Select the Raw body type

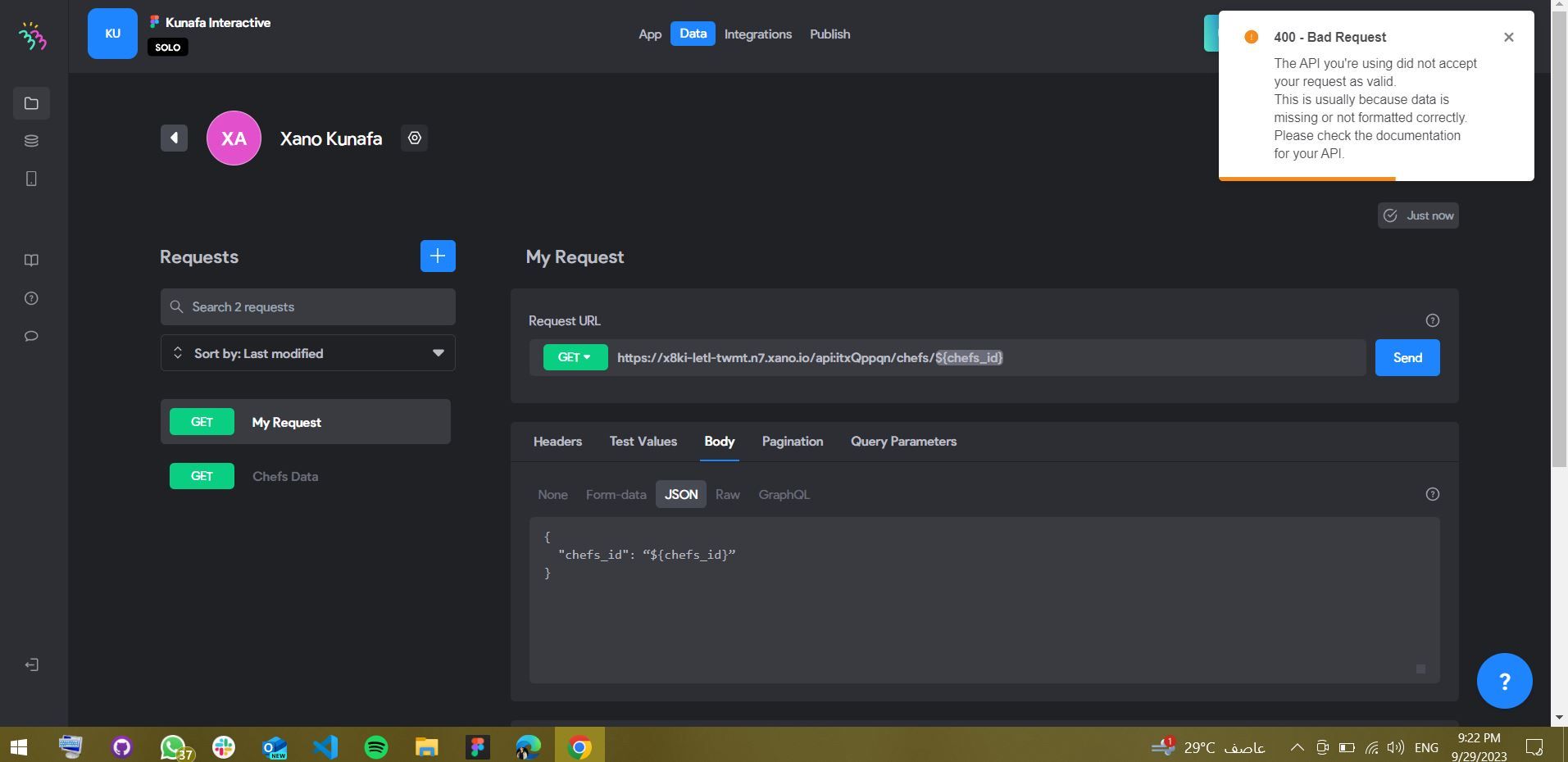[727, 495]
